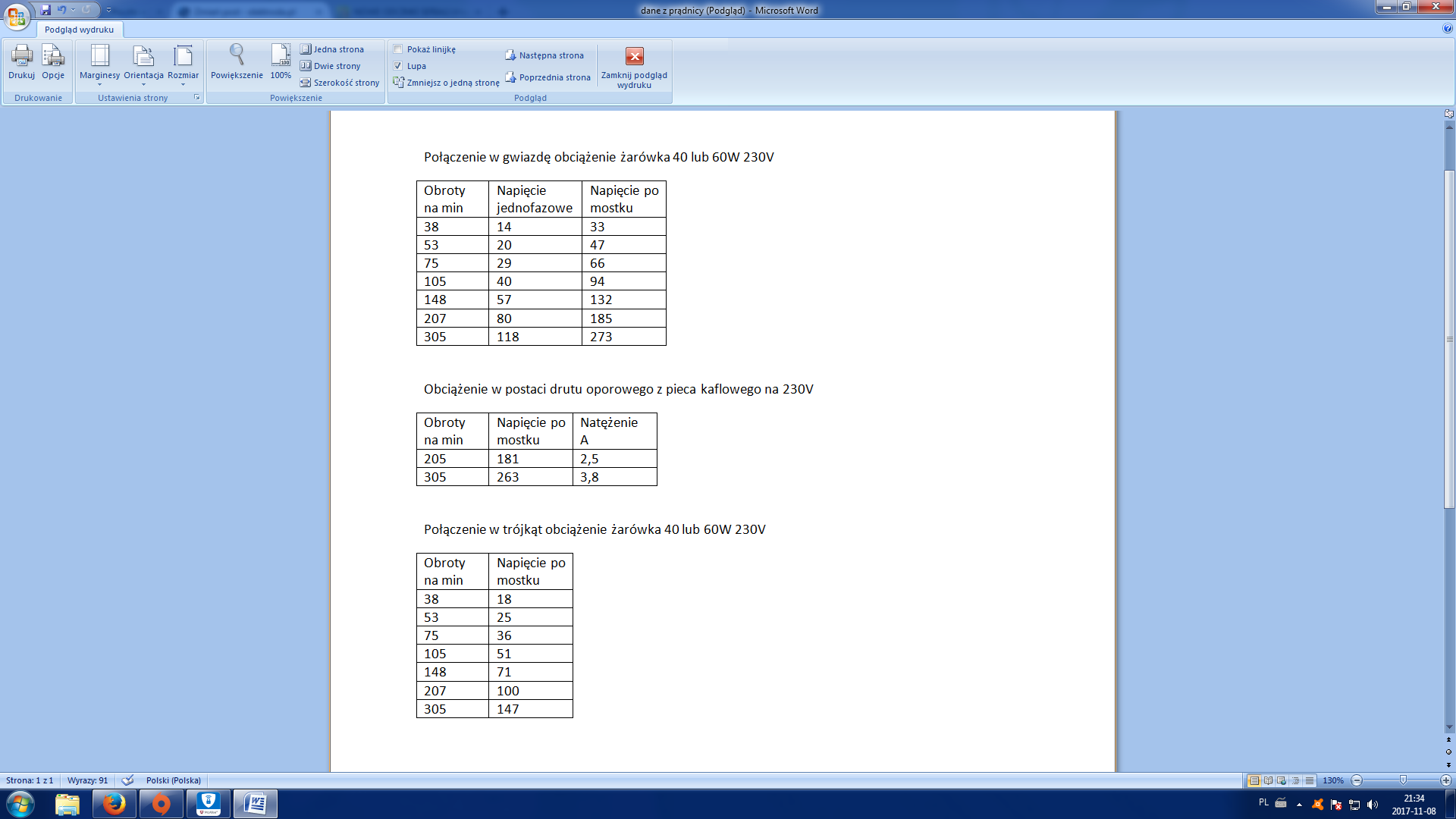Expand the Marginesy dropdown
This screenshot has height=819, width=1456.
click(x=99, y=64)
